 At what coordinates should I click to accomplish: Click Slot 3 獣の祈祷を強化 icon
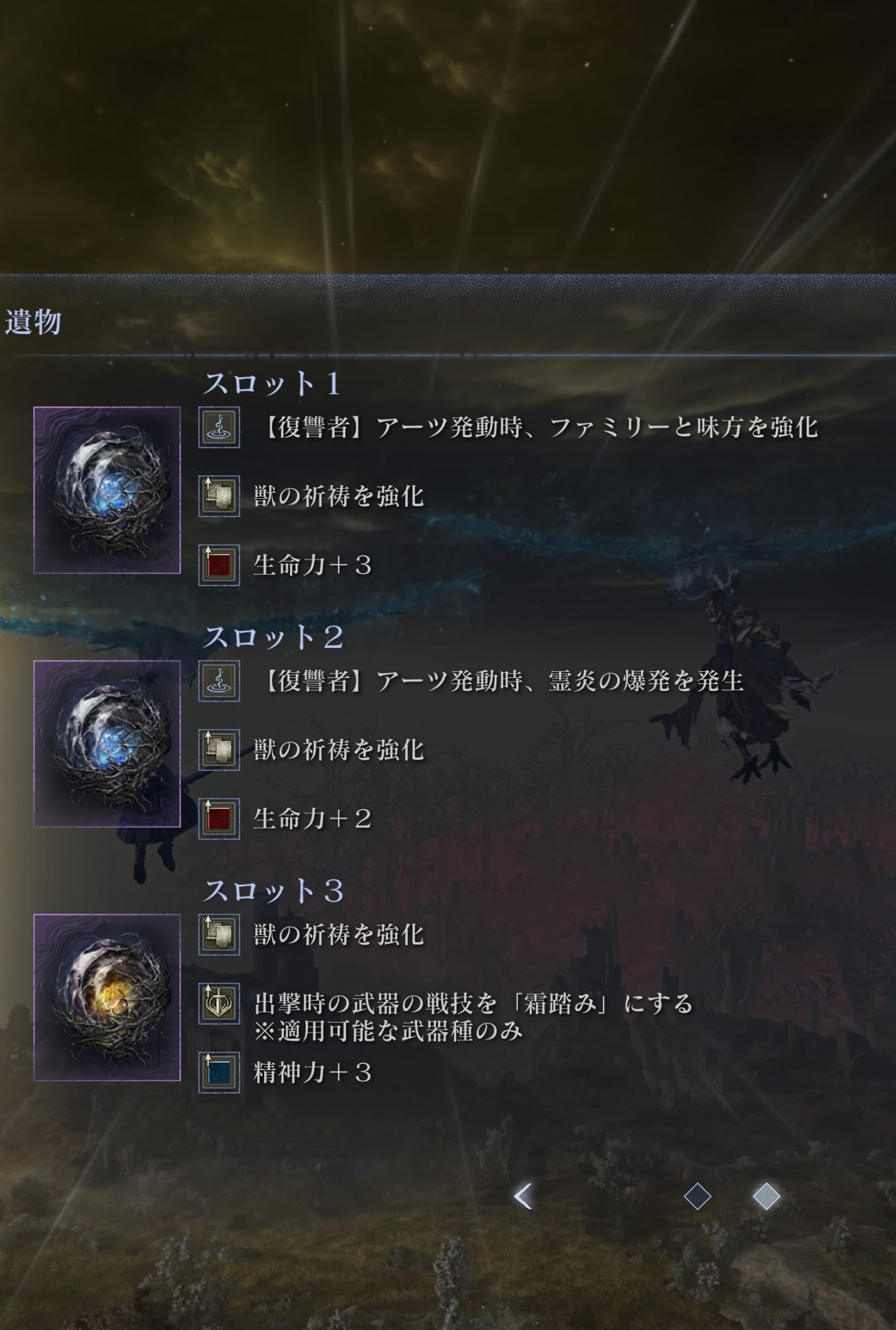(x=219, y=935)
